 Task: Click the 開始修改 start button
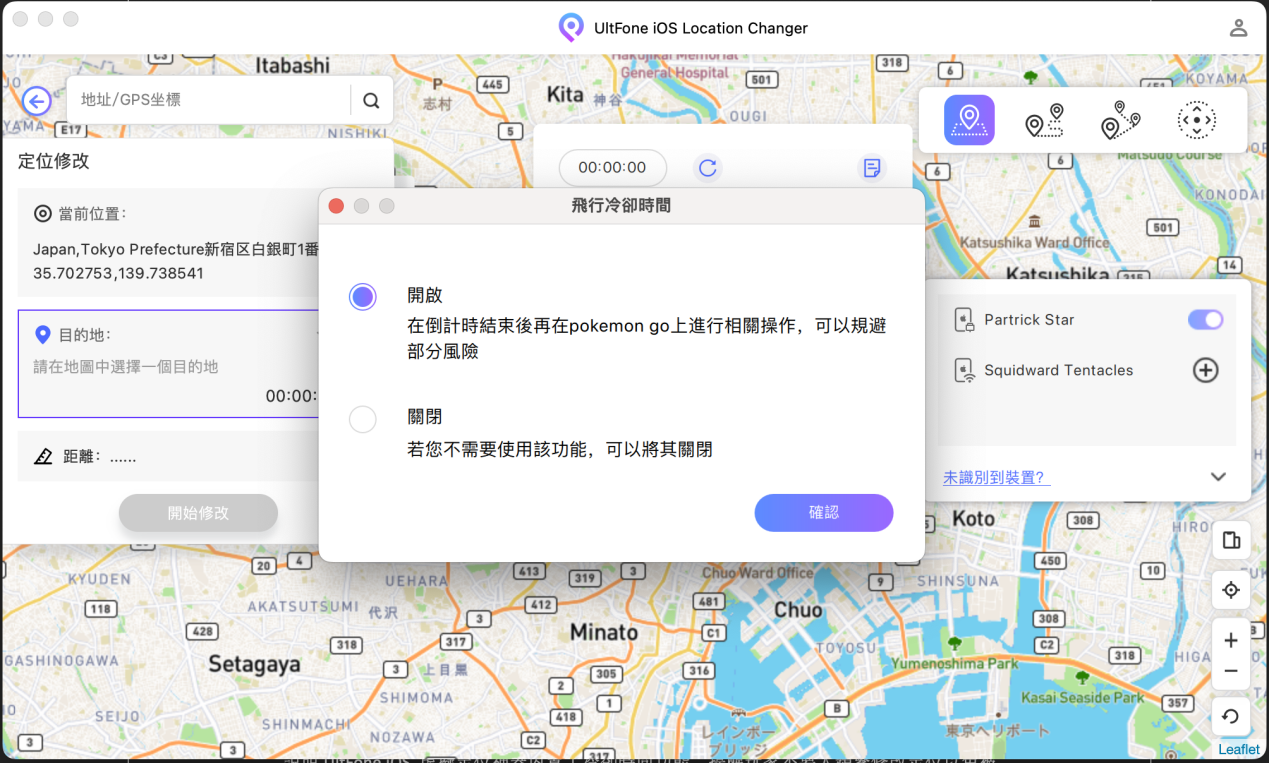coord(198,513)
